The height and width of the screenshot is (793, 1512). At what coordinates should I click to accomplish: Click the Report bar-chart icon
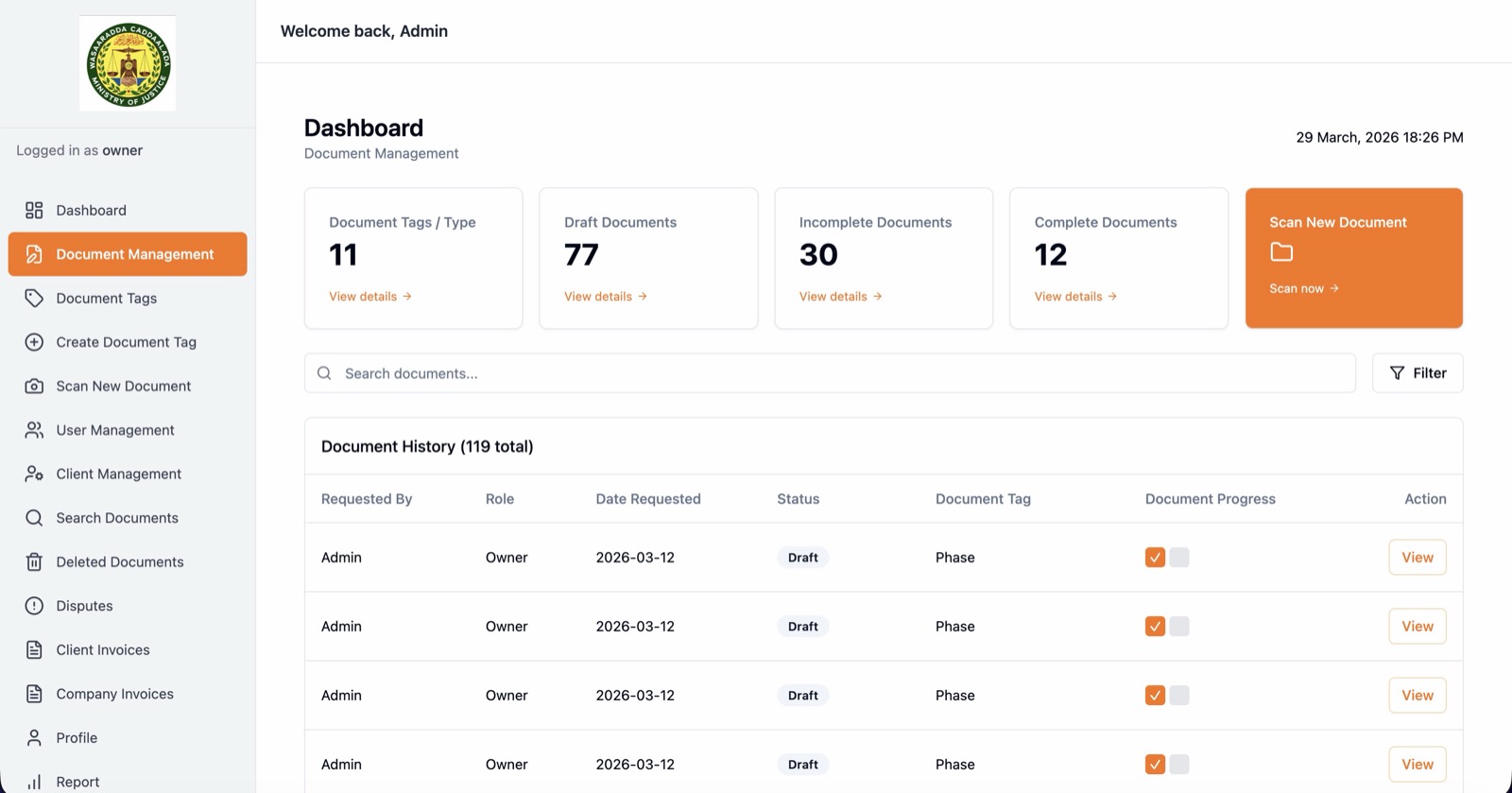34,782
